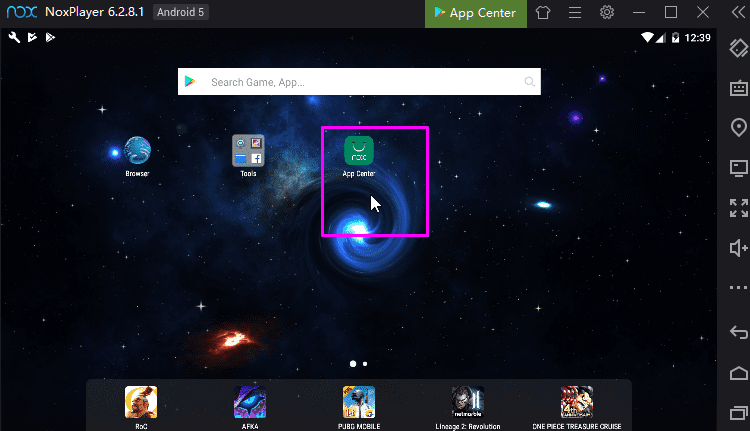Screen dimensions: 750x431
Task: Open virtual location pin icon
Action: coord(739,128)
